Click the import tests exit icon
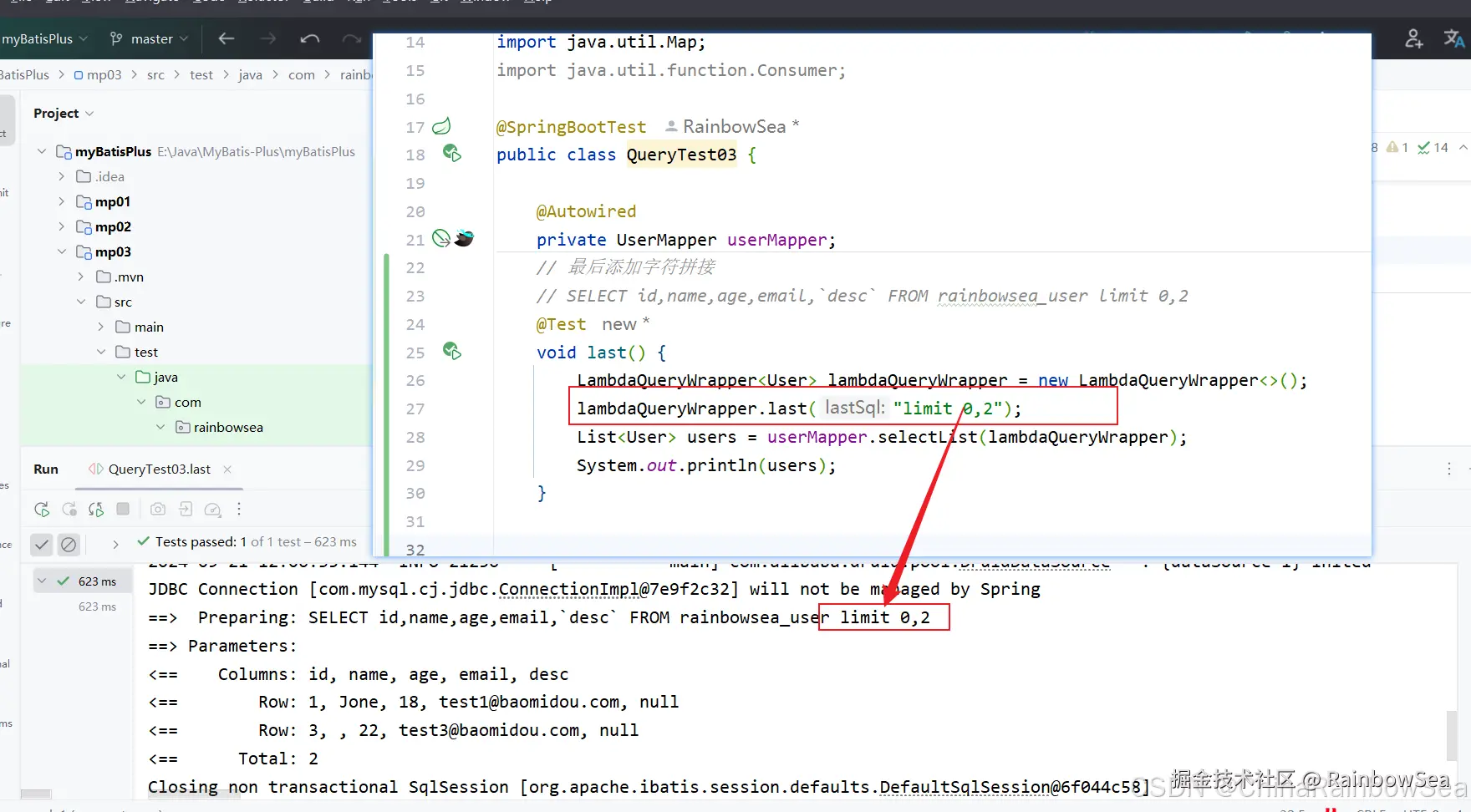The height and width of the screenshot is (812, 1471). 186,509
